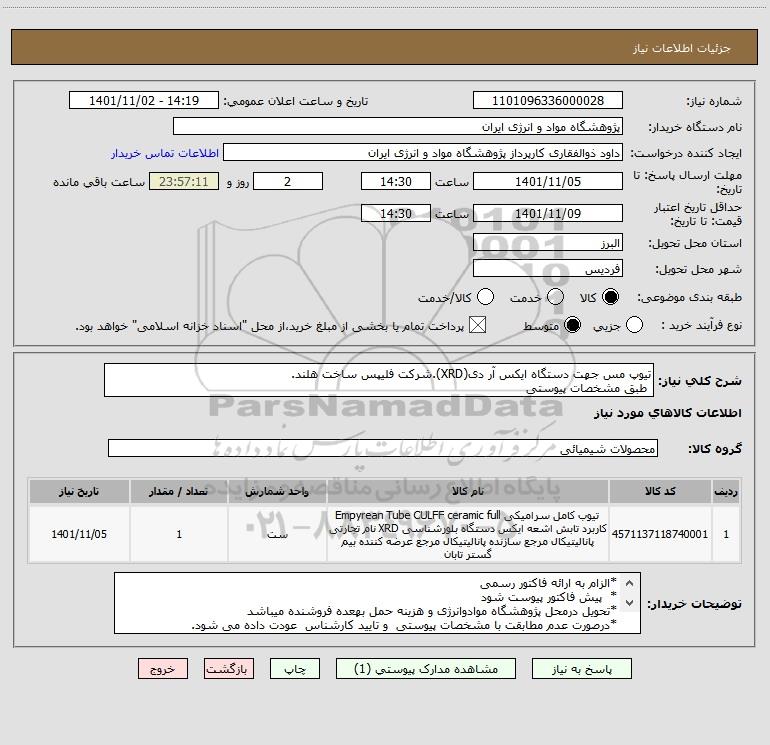
Task: Click the delivery city فردیس field
Action: tap(548, 269)
